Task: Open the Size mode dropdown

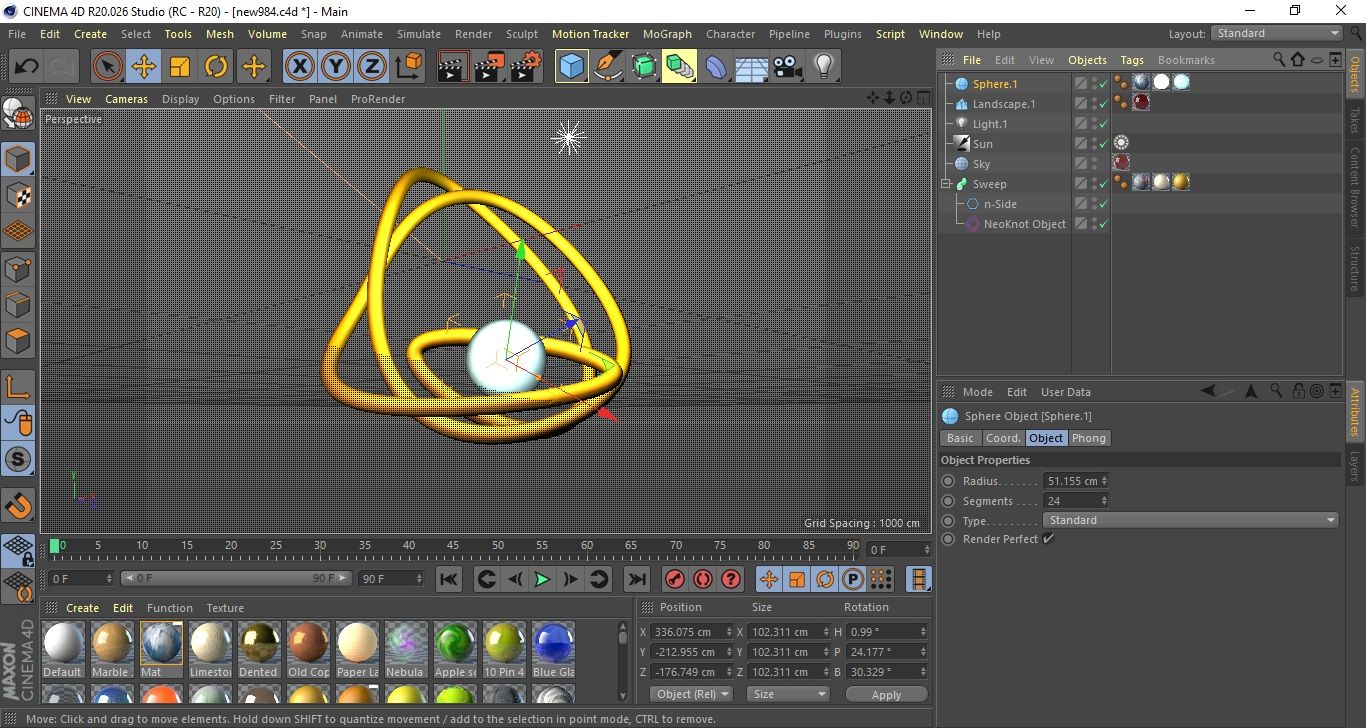Action: (x=789, y=694)
